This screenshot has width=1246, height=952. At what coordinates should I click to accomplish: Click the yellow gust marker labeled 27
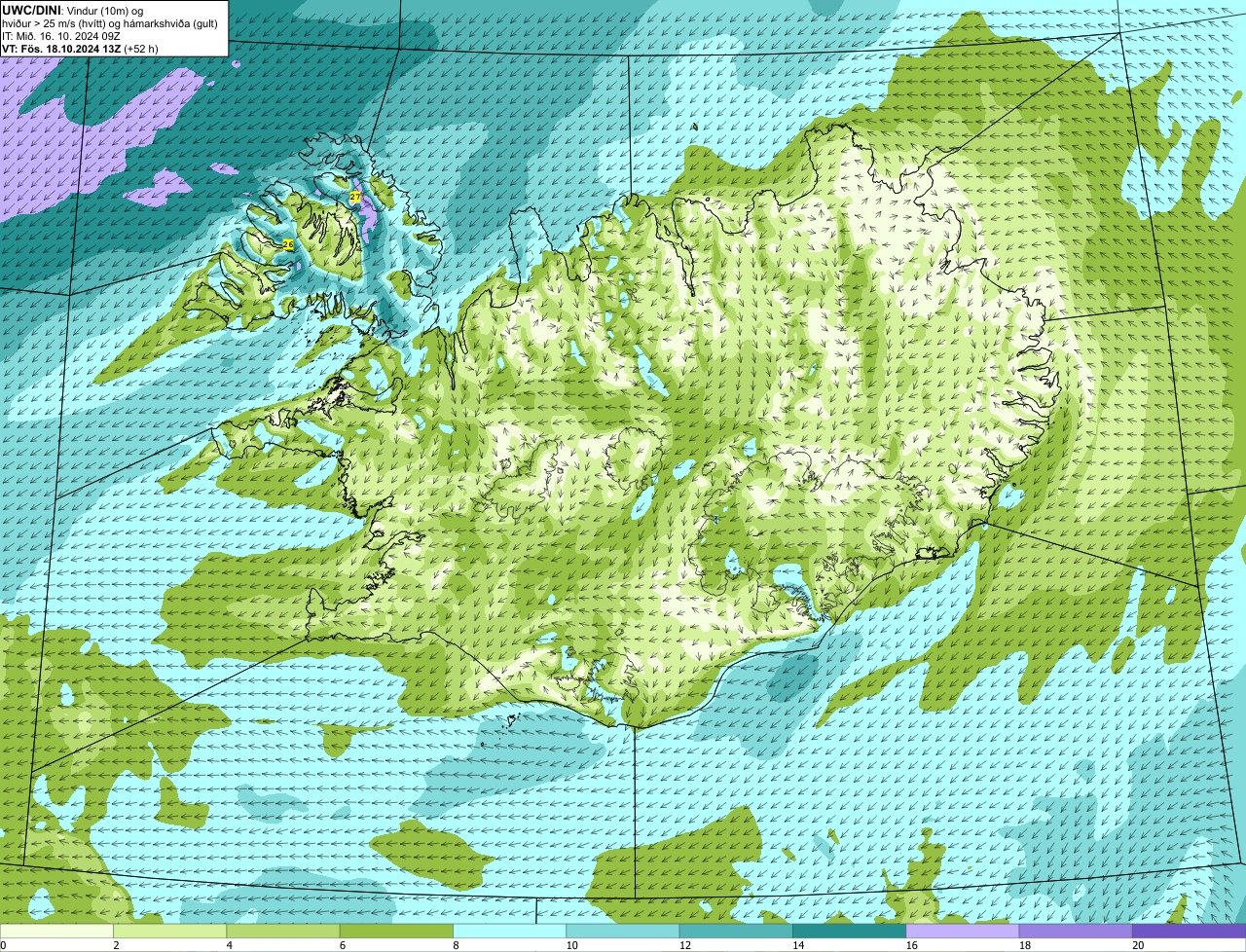click(x=355, y=197)
